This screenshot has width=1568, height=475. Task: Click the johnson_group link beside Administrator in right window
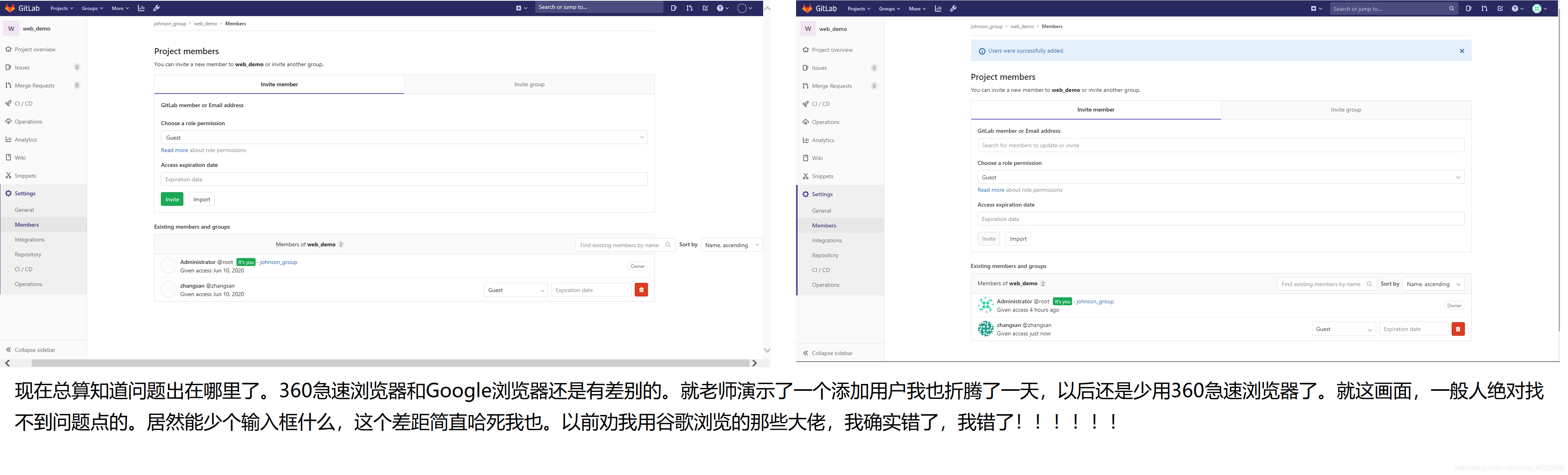[x=1095, y=301]
